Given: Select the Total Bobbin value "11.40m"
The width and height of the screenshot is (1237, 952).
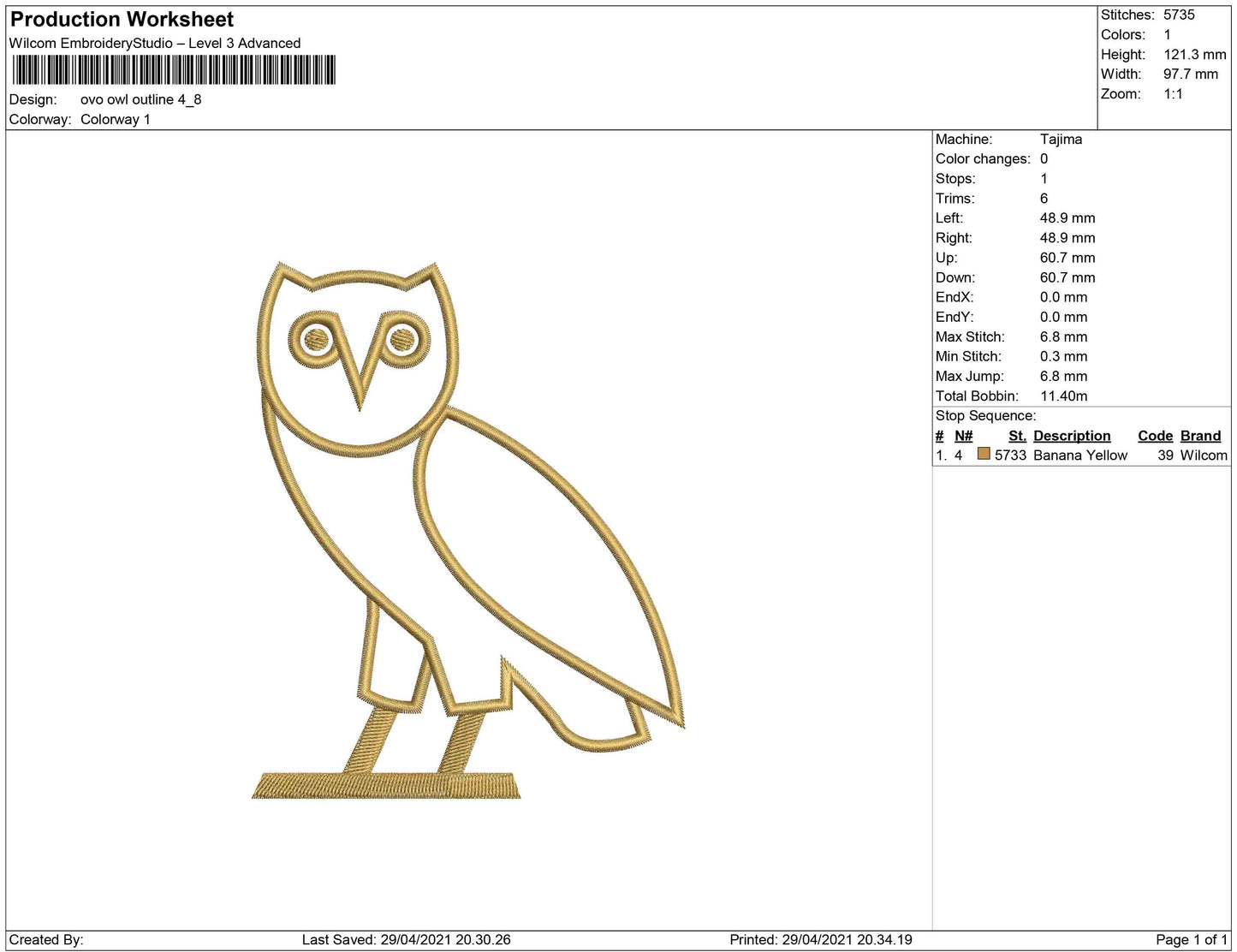Looking at the screenshot, I should pyautogui.click(x=1064, y=396).
